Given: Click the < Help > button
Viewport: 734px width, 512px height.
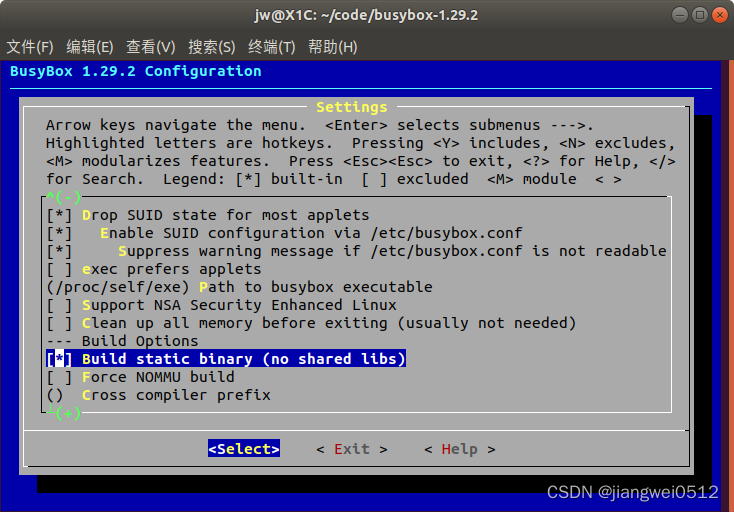Looking at the screenshot, I should pyautogui.click(x=460, y=449).
